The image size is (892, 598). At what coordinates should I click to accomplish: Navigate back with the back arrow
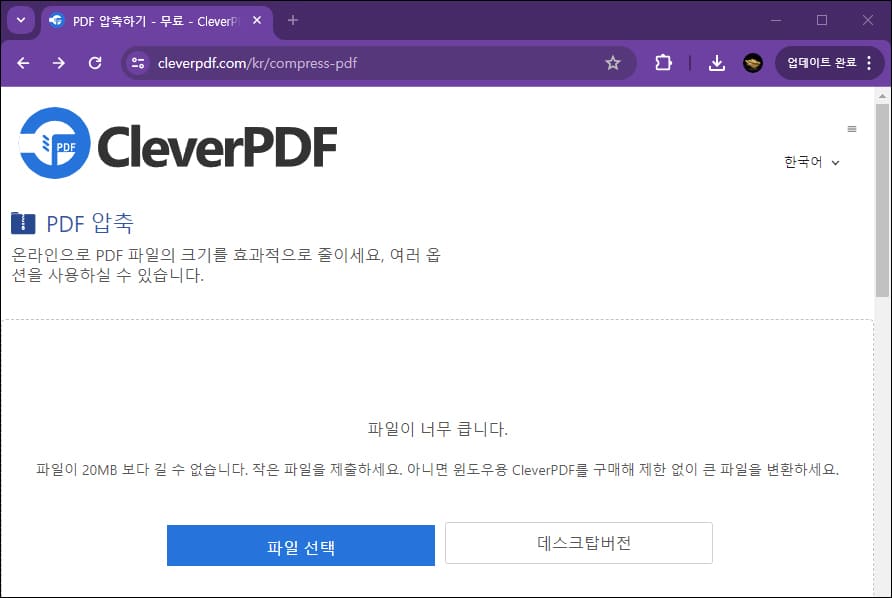[23, 62]
